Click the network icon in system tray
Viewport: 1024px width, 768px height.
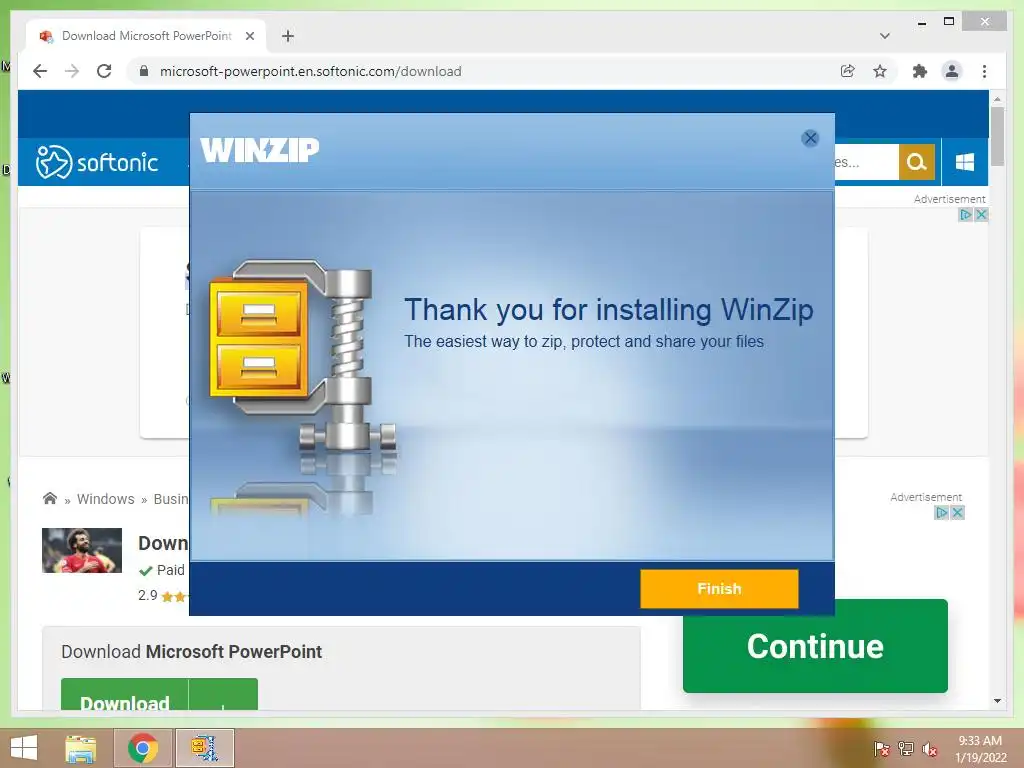906,749
